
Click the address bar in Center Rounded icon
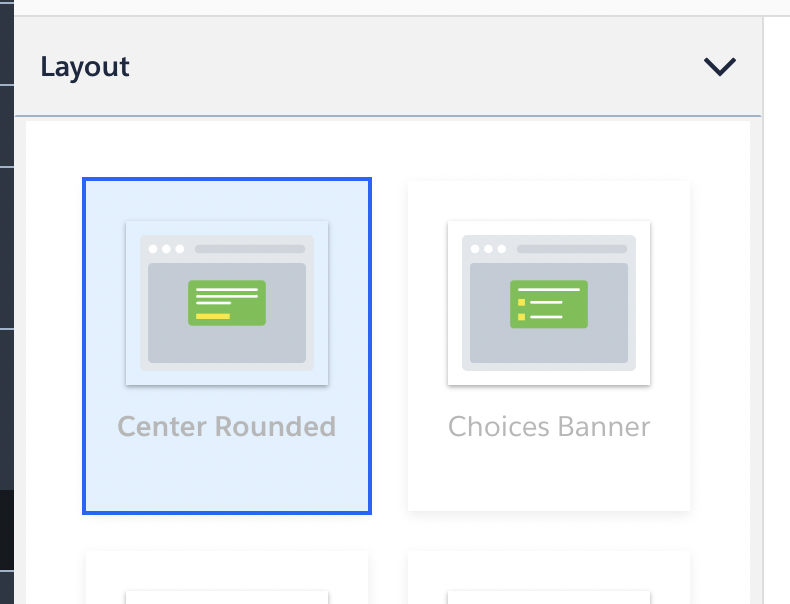coord(250,249)
